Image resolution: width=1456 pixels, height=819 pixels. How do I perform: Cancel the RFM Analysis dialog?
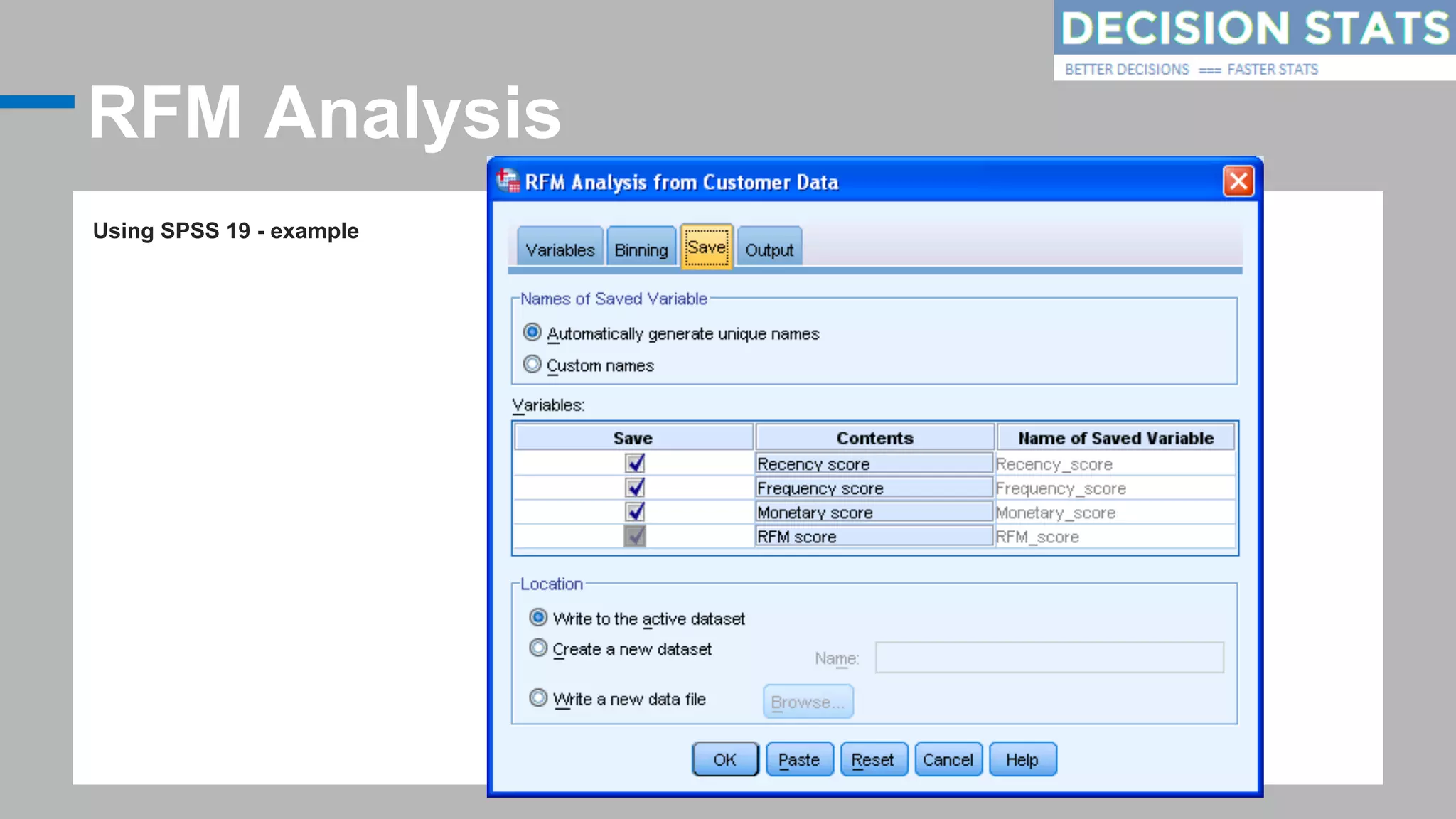(x=948, y=759)
